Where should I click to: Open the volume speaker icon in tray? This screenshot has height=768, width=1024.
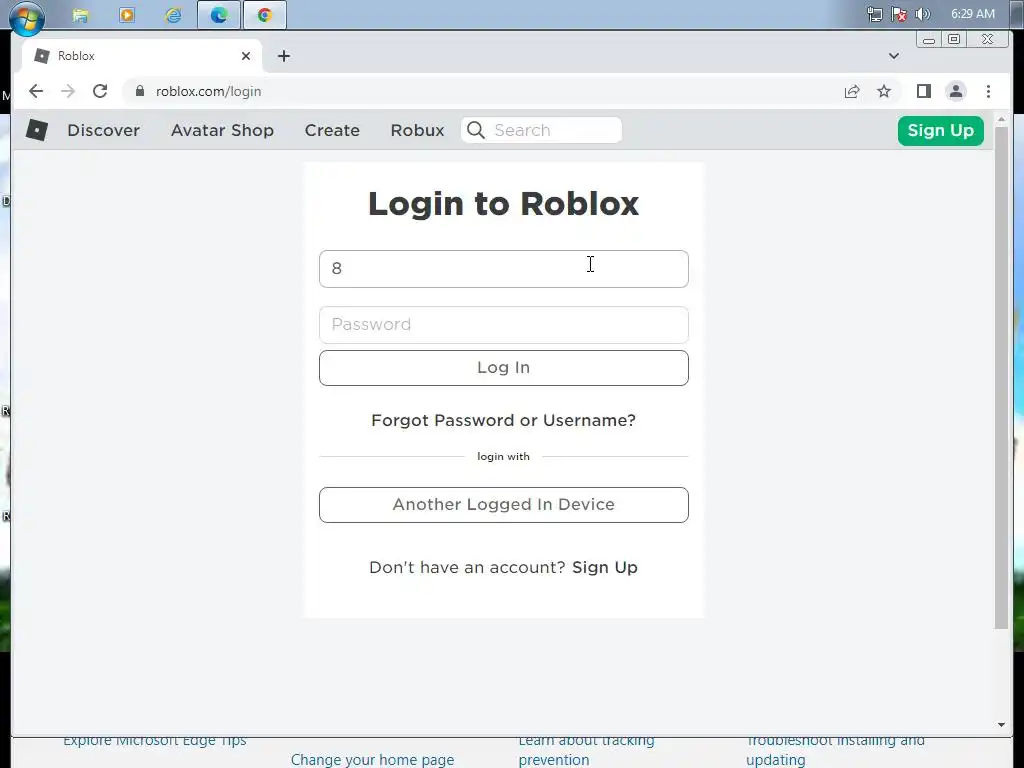[923, 14]
